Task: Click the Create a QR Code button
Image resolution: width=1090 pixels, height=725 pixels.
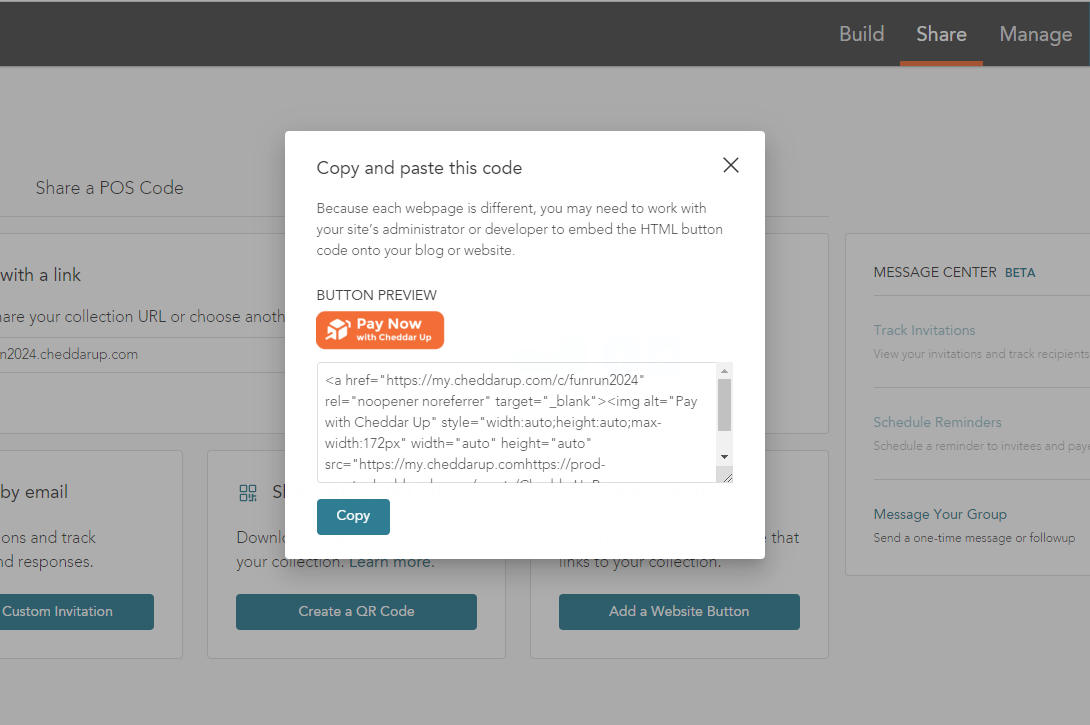Action: pos(356,612)
